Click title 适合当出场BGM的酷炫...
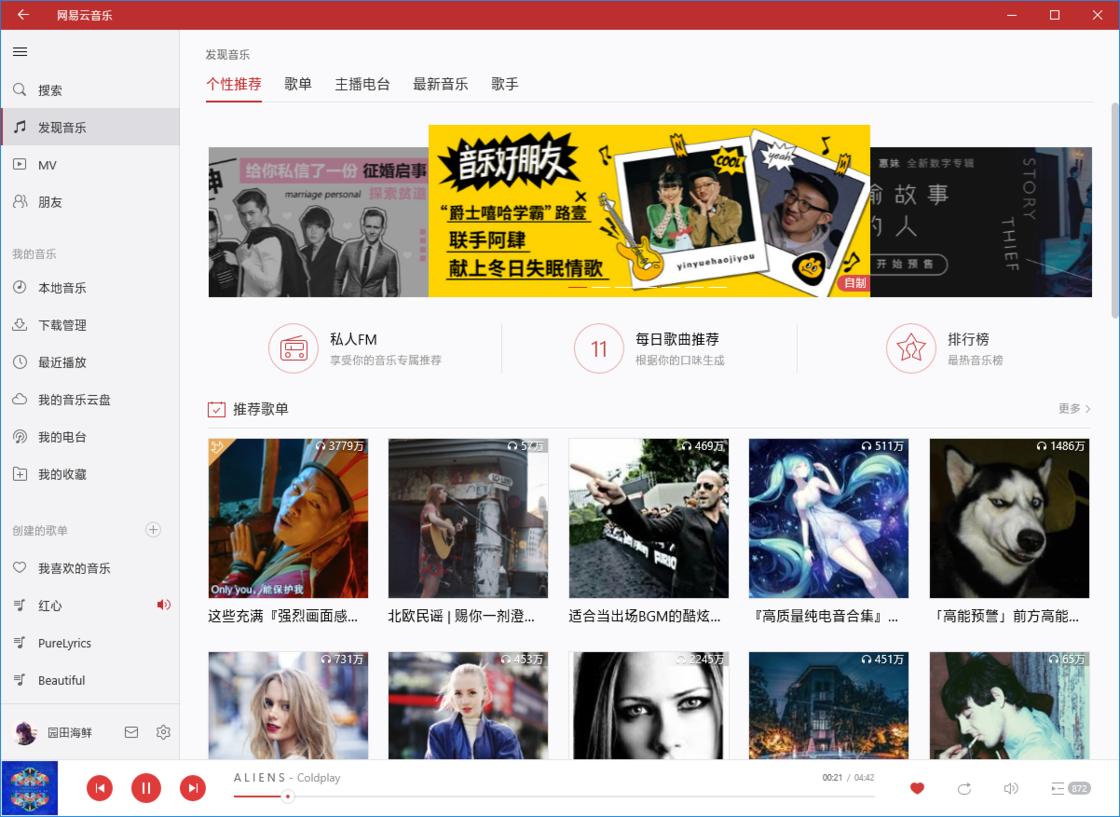 644,616
